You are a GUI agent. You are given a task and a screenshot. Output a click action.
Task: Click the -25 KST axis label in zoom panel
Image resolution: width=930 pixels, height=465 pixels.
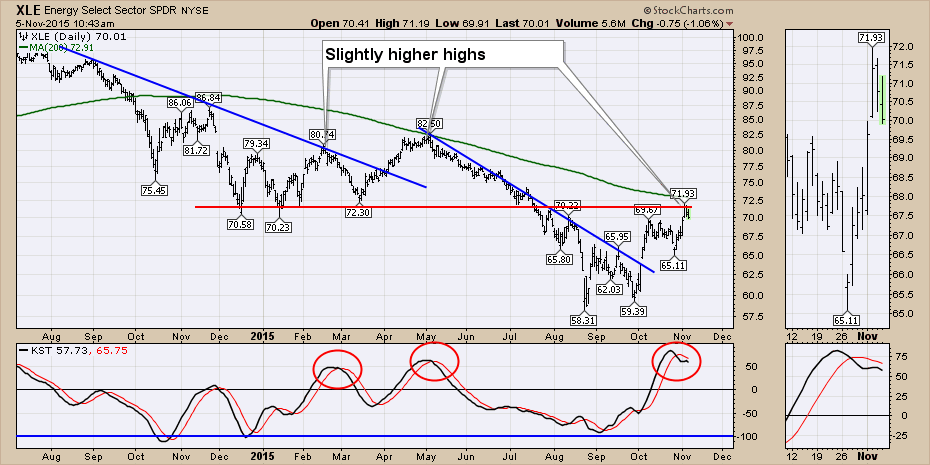point(898,436)
